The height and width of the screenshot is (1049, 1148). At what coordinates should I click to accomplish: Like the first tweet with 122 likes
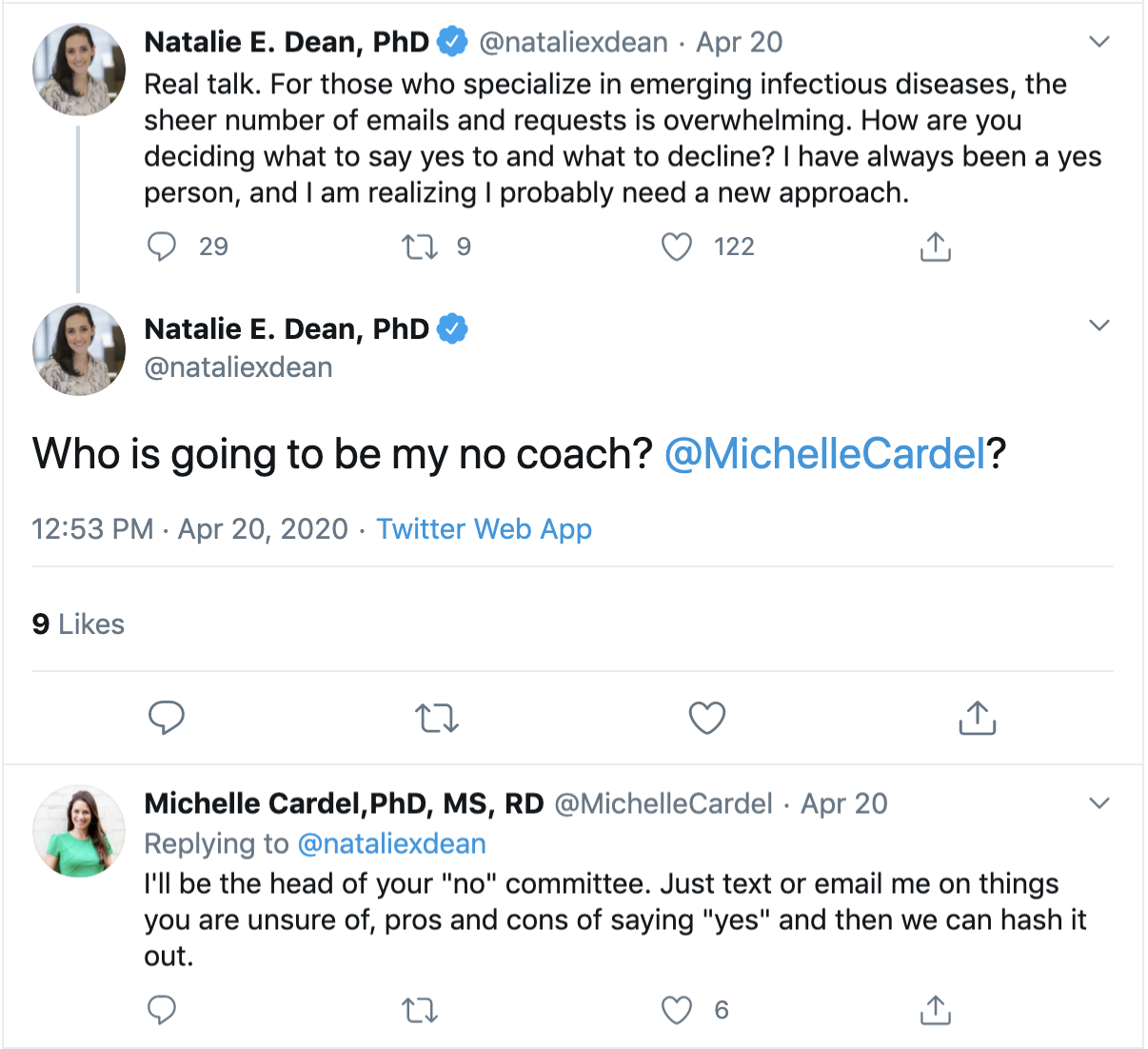[x=676, y=247]
